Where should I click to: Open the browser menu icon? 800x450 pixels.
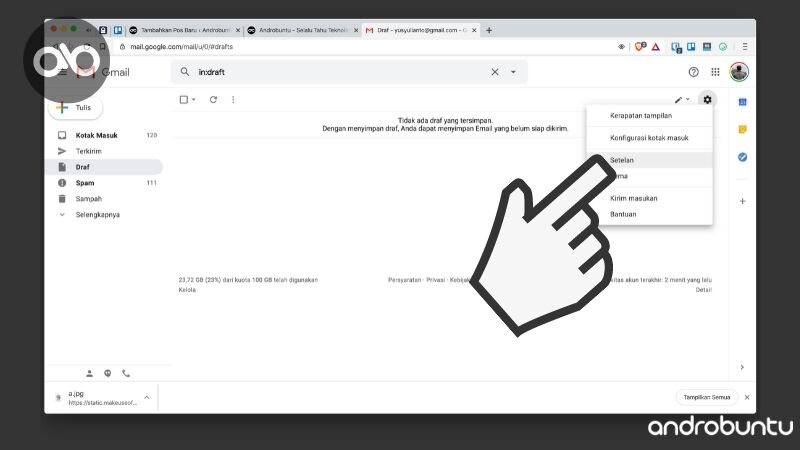pyautogui.click(x=744, y=46)
